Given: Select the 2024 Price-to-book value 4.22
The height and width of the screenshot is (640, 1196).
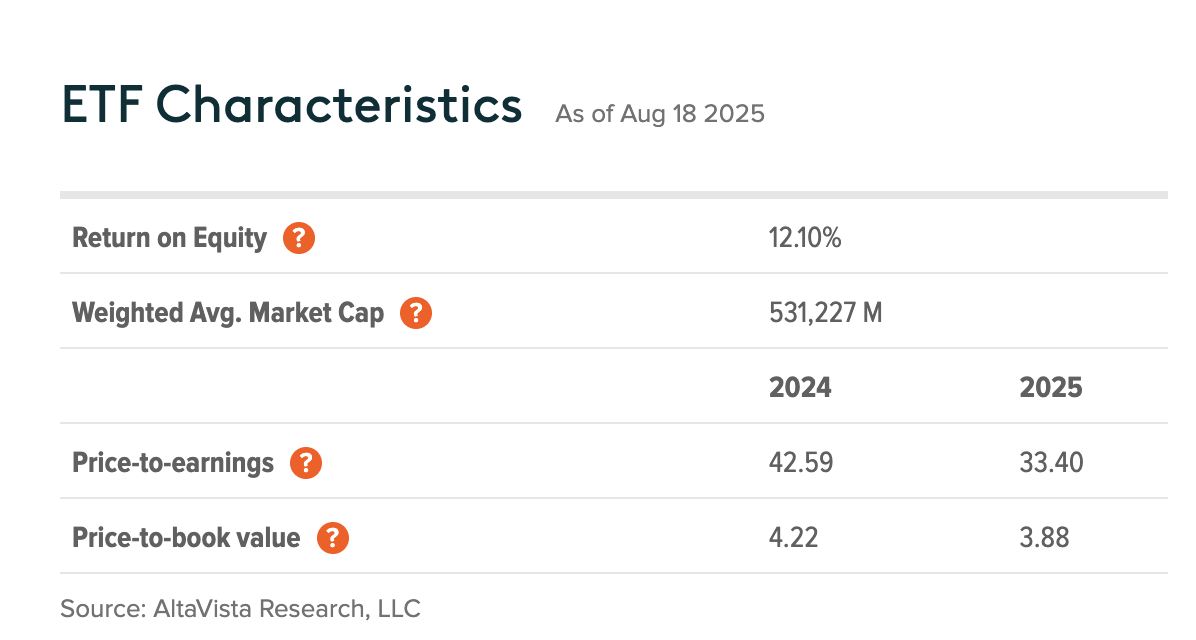Looking at the screenshot, I should click(793, 538).
